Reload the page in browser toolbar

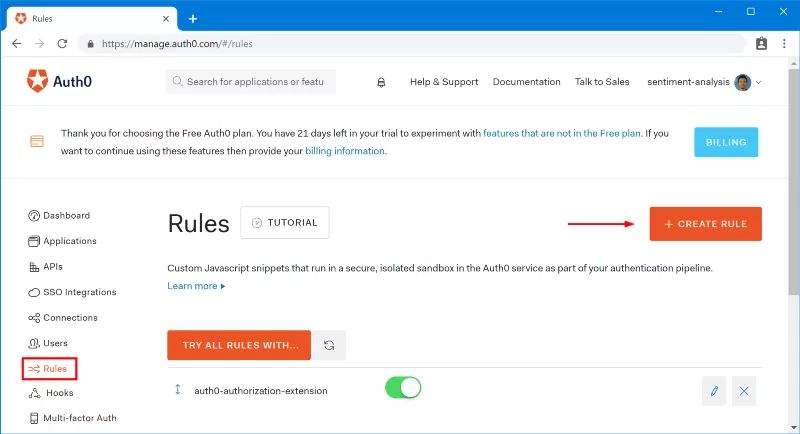point(62,44)
